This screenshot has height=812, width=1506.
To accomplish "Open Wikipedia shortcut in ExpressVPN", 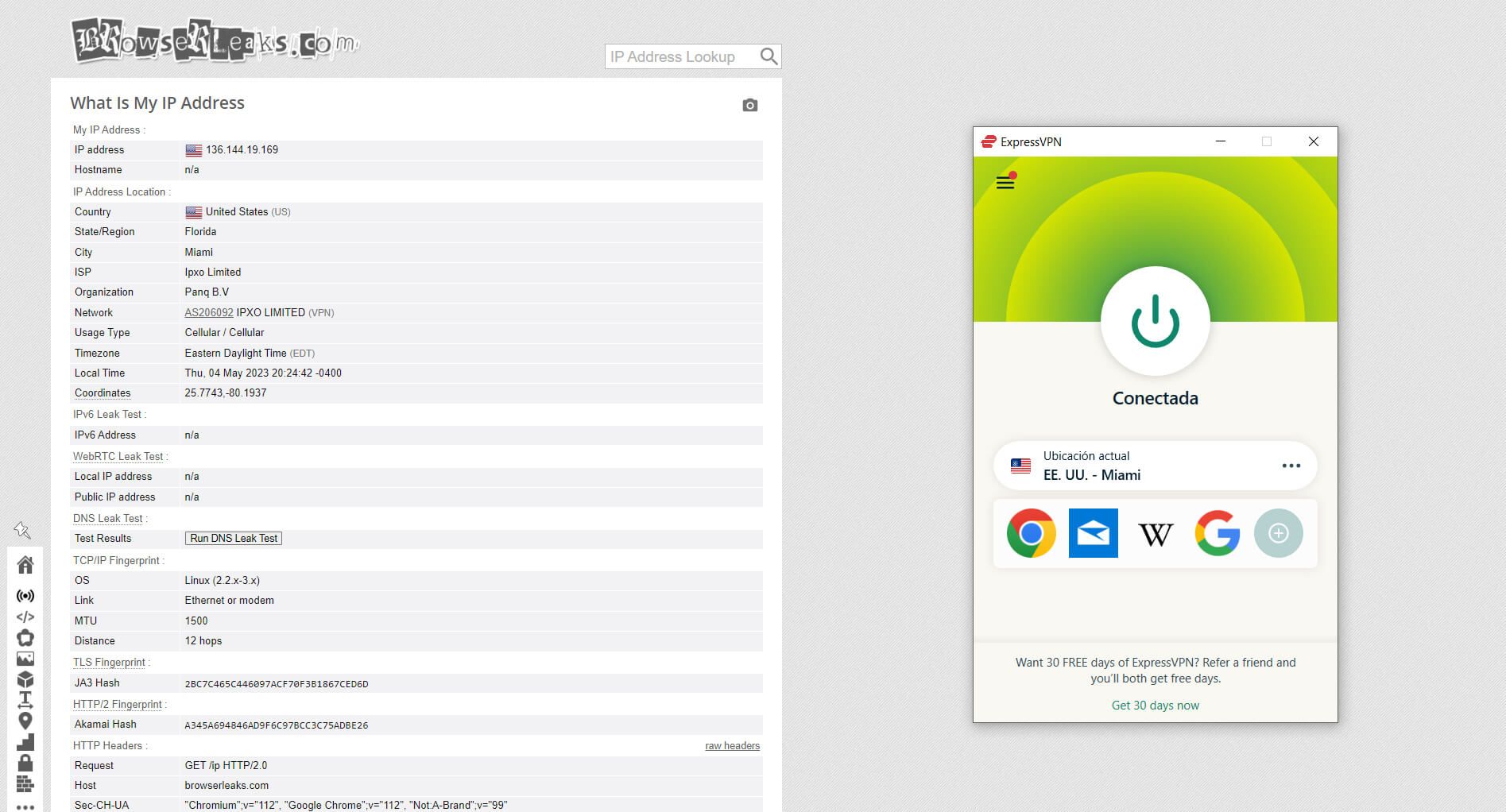I will click(x=1155, y=534).
